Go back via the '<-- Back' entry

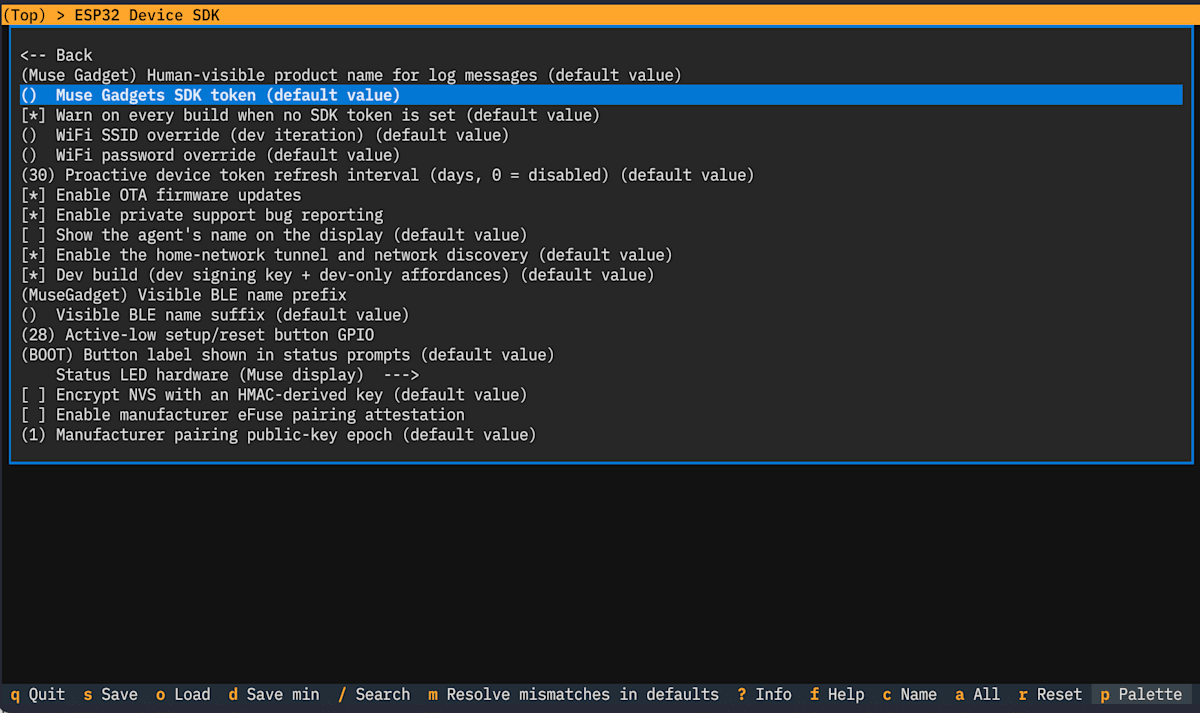pyautogui.click(x=56, y=55)
